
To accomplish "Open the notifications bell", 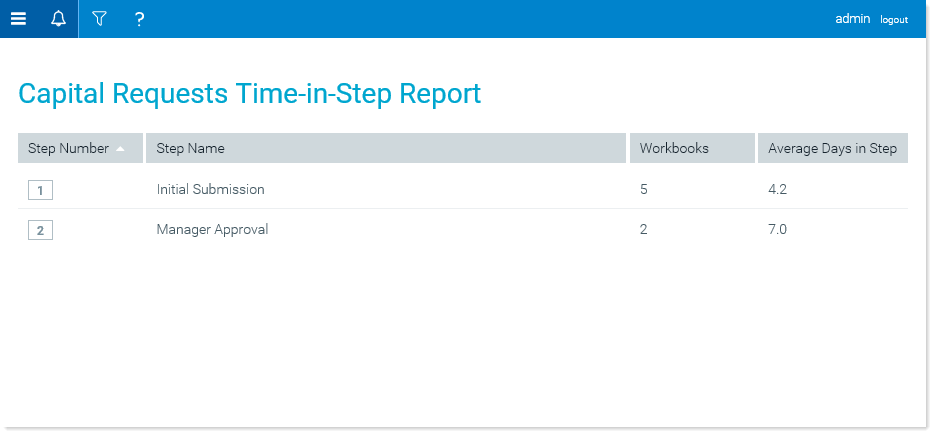I will (58, 19).
